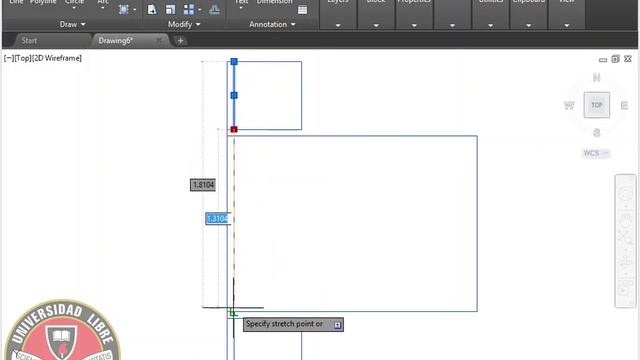The image size is (640, 360).
Task: Click the middle blue grip on selected line
Action: click(234, 96)
